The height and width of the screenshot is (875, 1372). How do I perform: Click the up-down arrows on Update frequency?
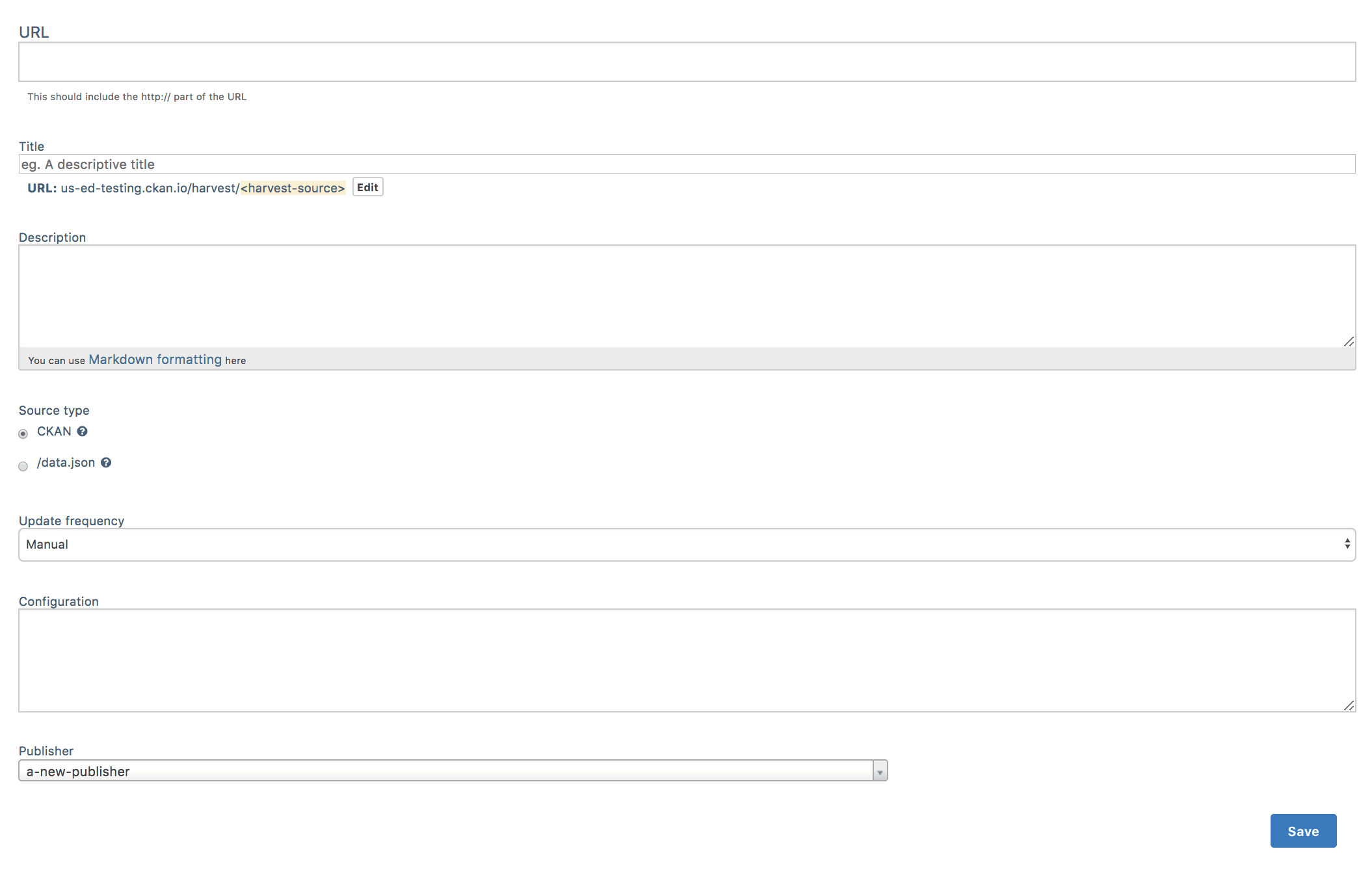[1347, 544]
